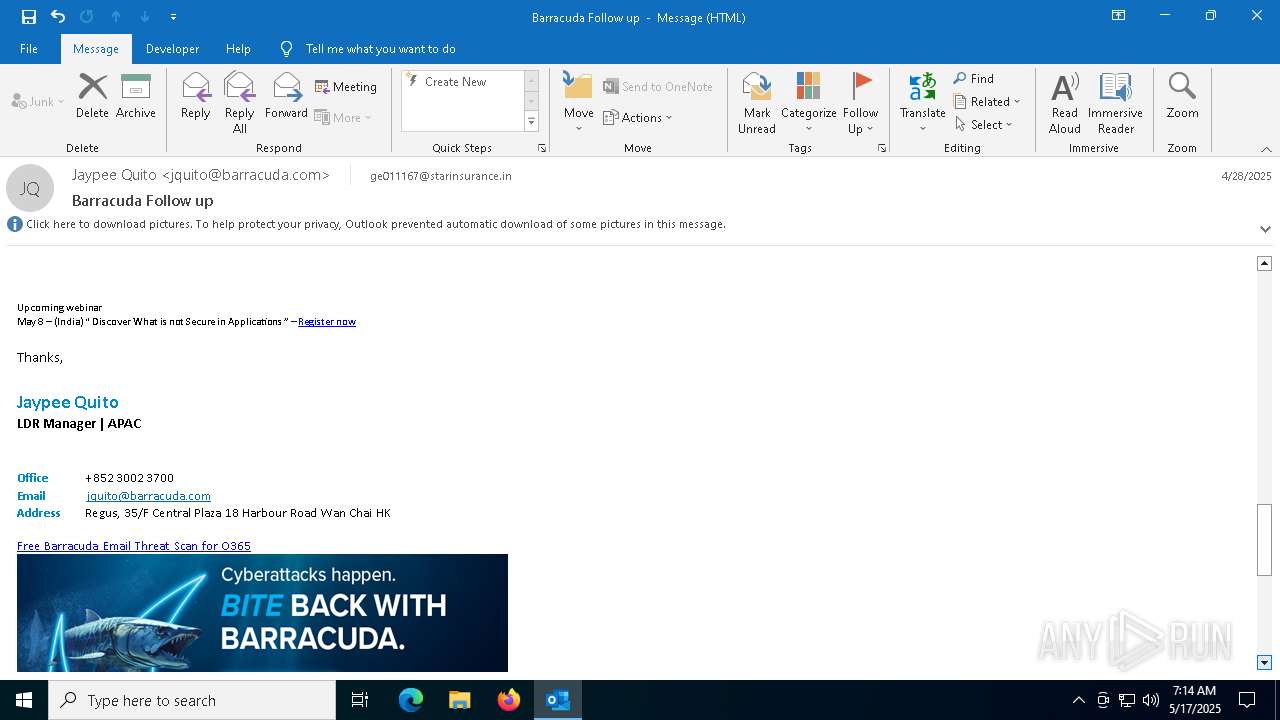Open Task View on the taskbar
The height and width of the screenshot is (720, 1280).
coord(360,700)
